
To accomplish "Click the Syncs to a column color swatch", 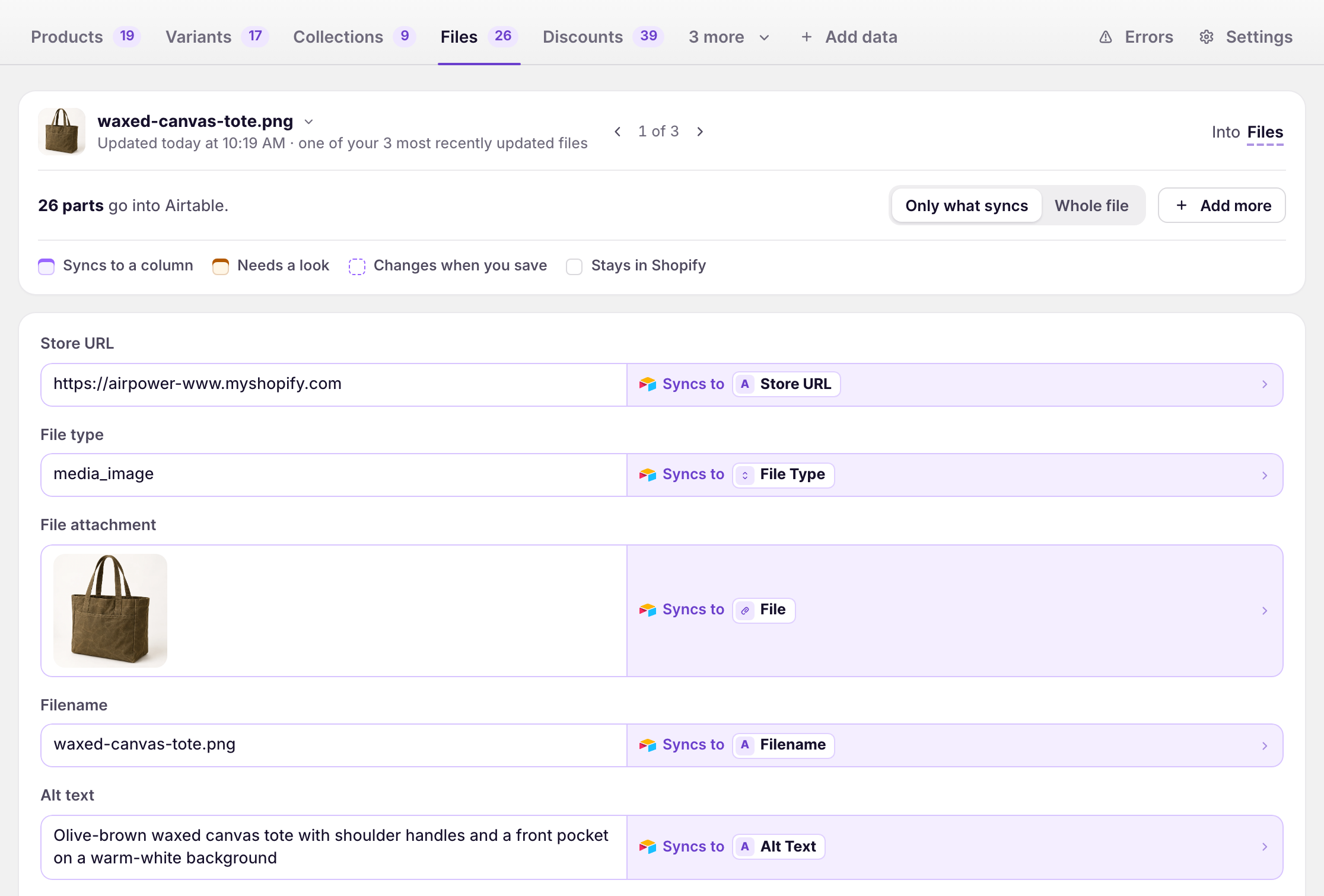I will (x=46, y=266).
